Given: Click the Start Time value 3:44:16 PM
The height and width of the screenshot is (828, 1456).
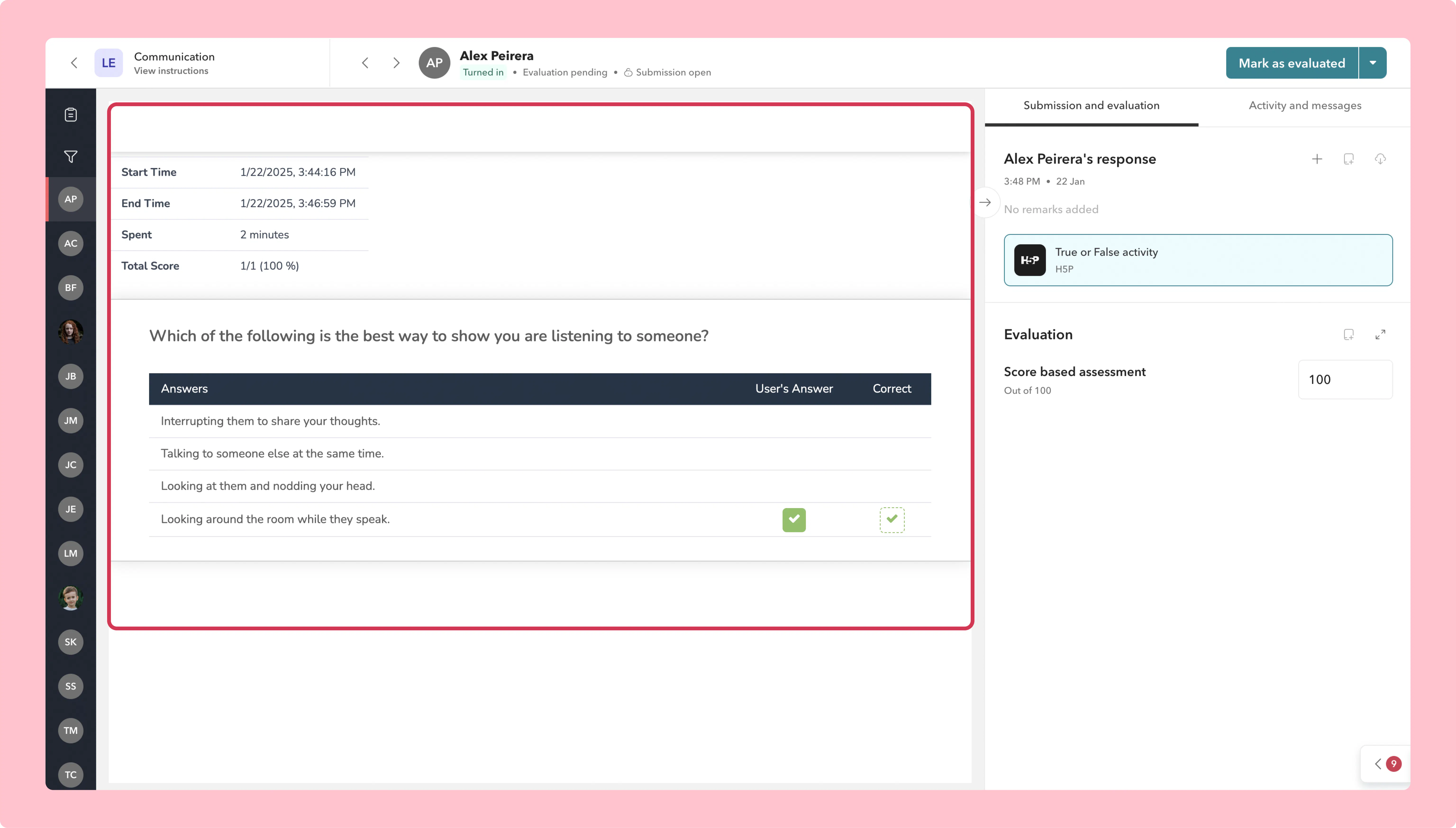Looking at the screenshot, I should (298, 172).
